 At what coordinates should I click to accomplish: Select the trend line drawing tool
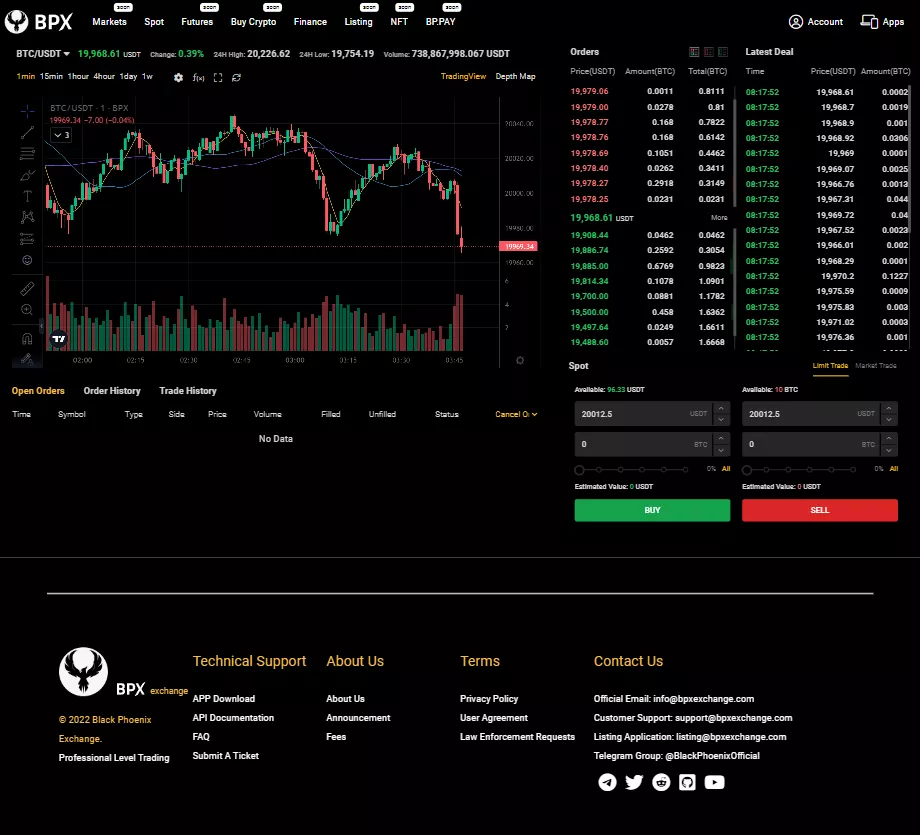tap(27, 132)
